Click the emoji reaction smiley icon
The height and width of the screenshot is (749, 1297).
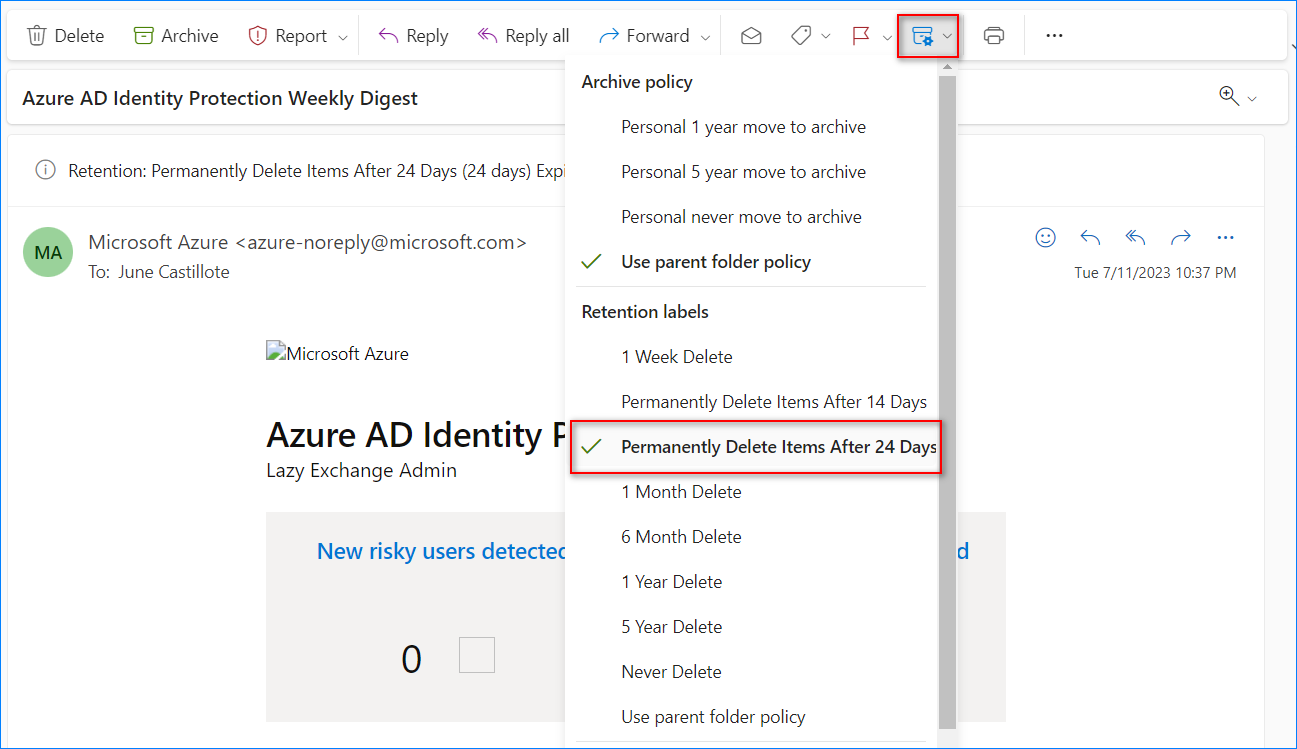click(1045, 238)
